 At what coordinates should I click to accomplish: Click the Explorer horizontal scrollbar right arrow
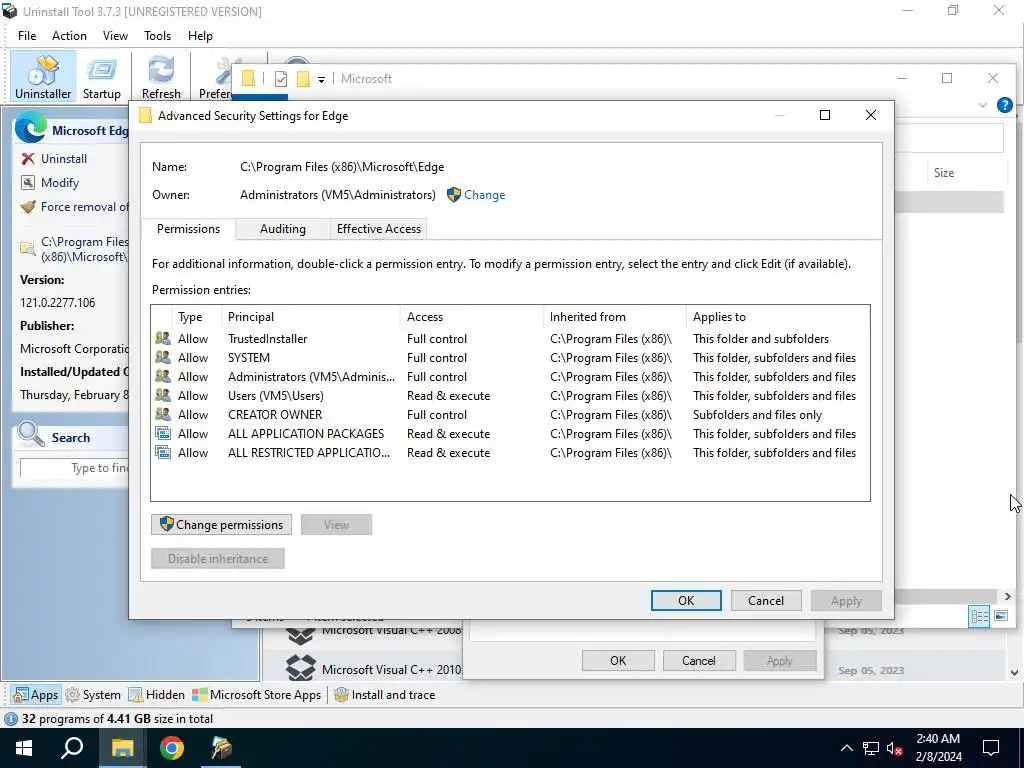pyautogui.click(x=1007, y=596)
